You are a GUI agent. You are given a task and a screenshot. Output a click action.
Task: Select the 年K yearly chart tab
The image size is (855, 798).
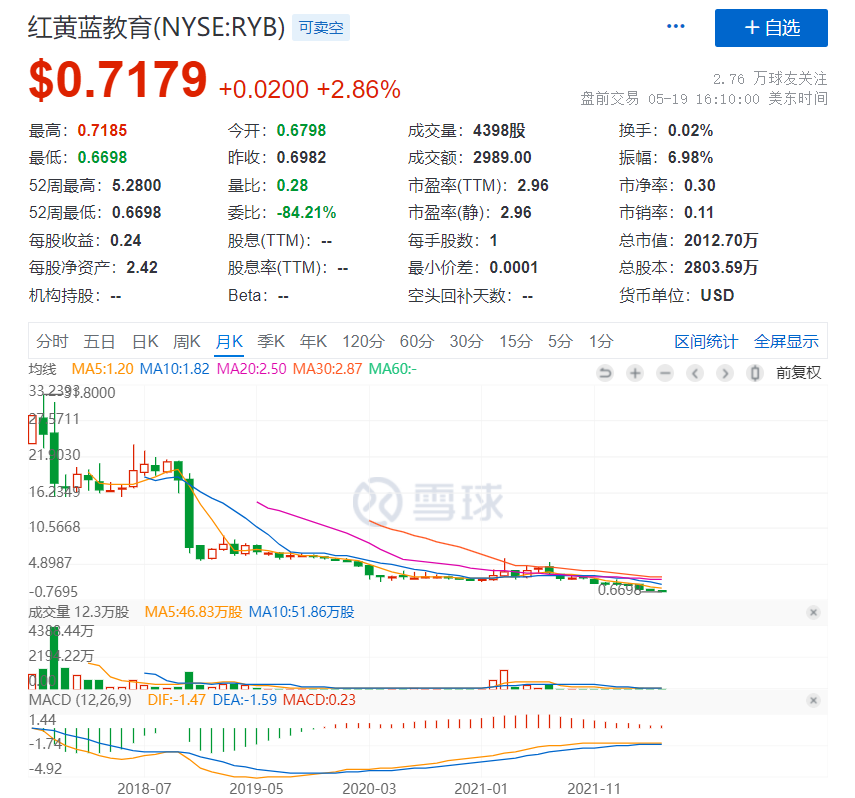(x=314, y=342)
